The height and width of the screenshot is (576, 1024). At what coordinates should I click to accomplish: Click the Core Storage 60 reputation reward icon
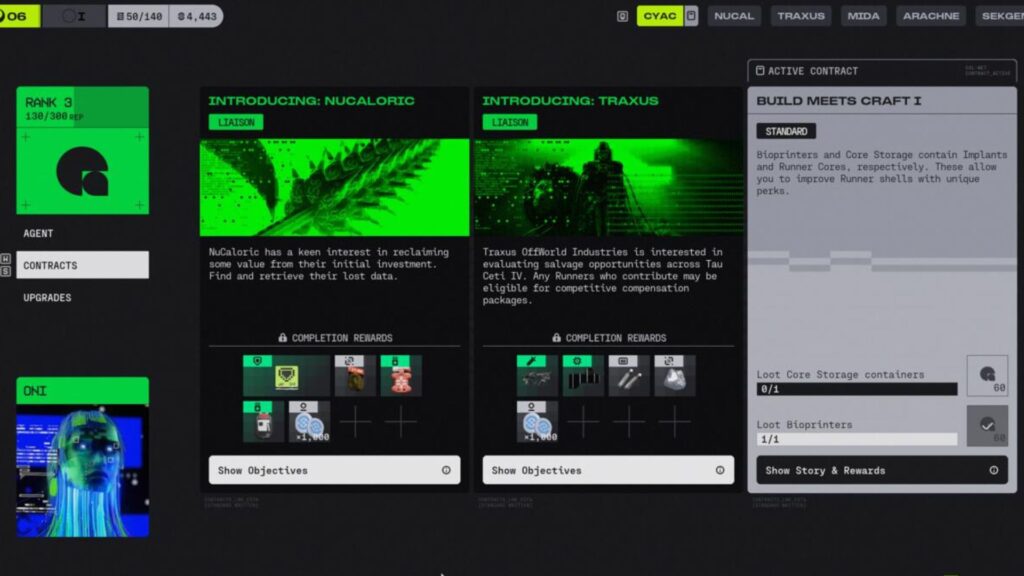[987, 376]
